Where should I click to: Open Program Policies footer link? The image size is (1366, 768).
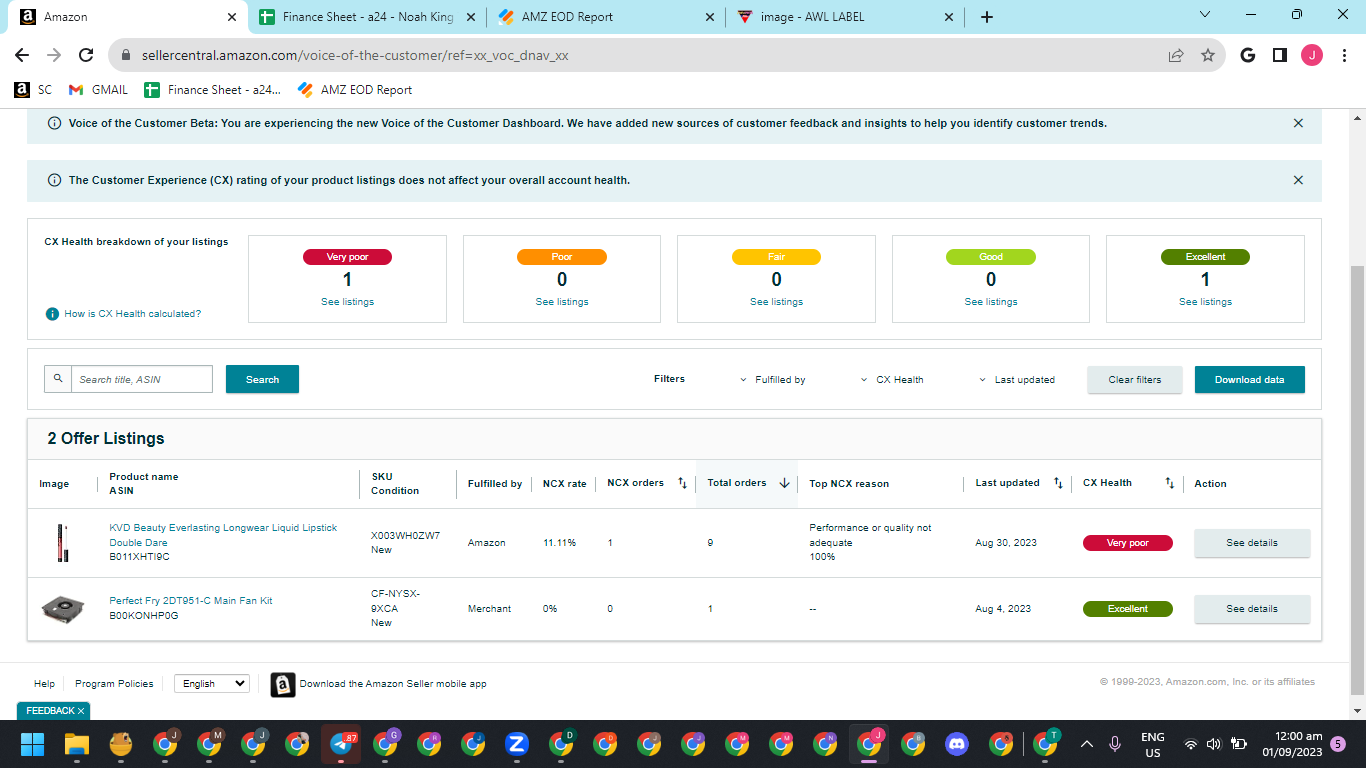click(x=114, y=684)
